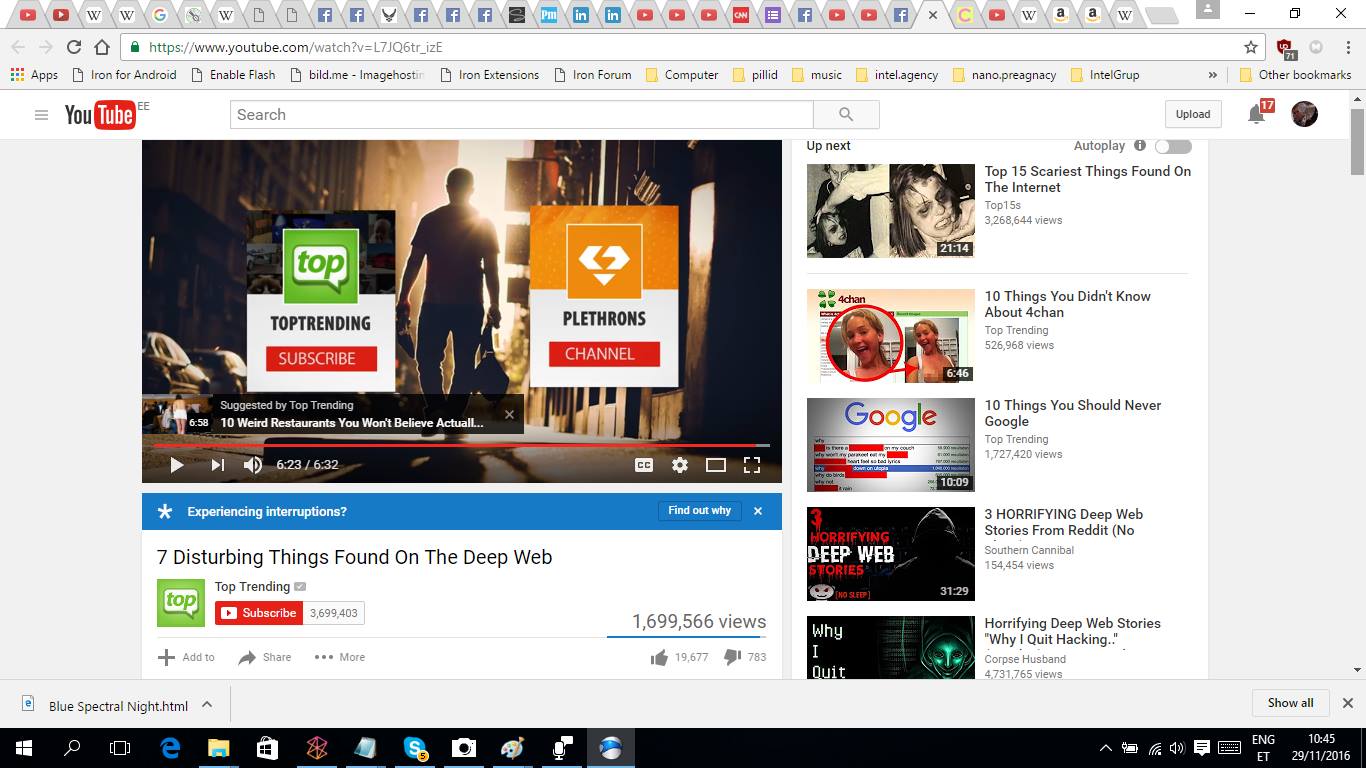This screenshot has width=1366, height=768.
Task: Open Other bookmarks folder
Action: [1295, 75]
